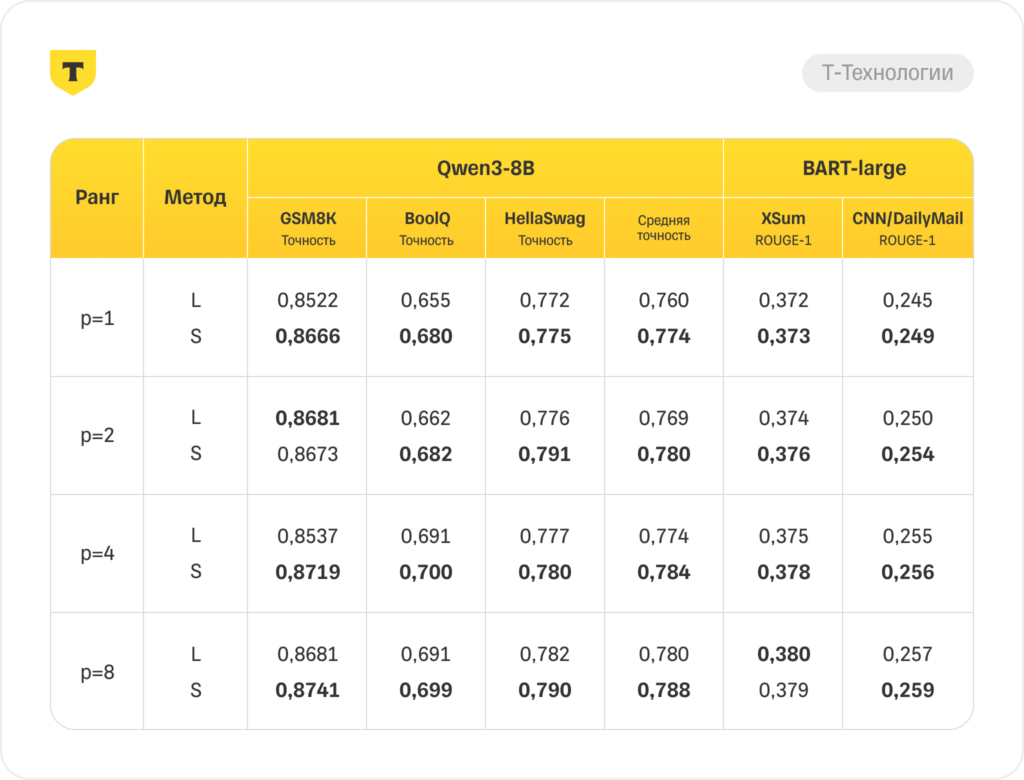Select the GSM8K column header
The height and width of the screenshot is (780, 1024).
[x=308, y=228]
